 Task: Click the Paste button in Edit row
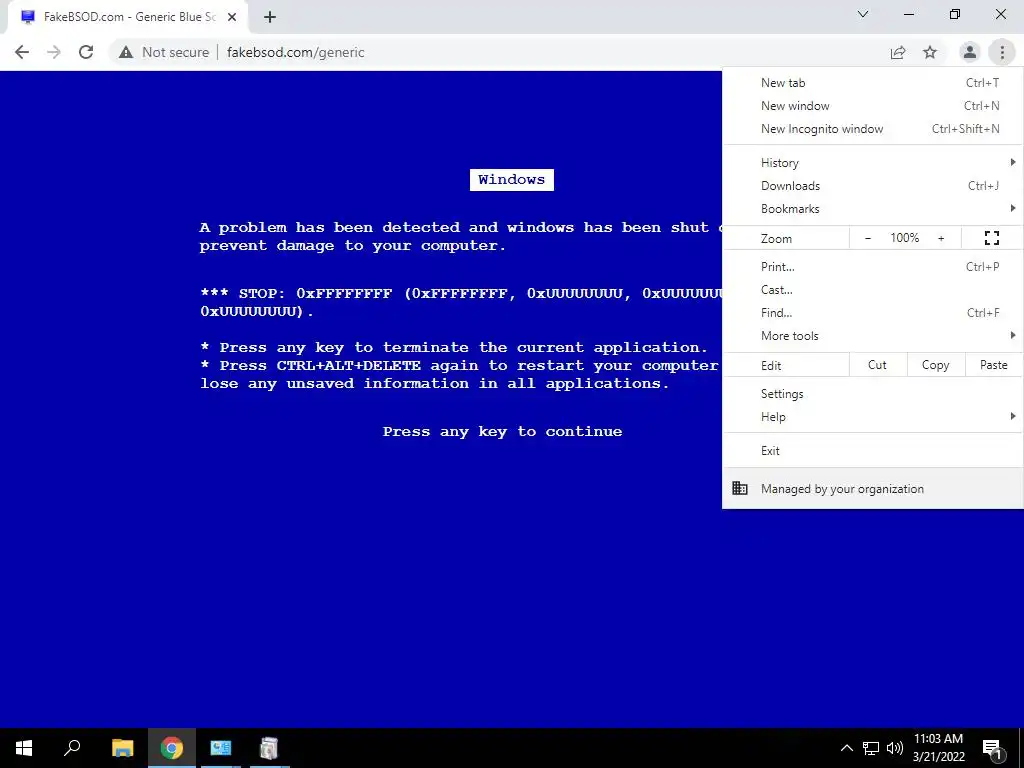pyautogui.click(x=993, y=365)
